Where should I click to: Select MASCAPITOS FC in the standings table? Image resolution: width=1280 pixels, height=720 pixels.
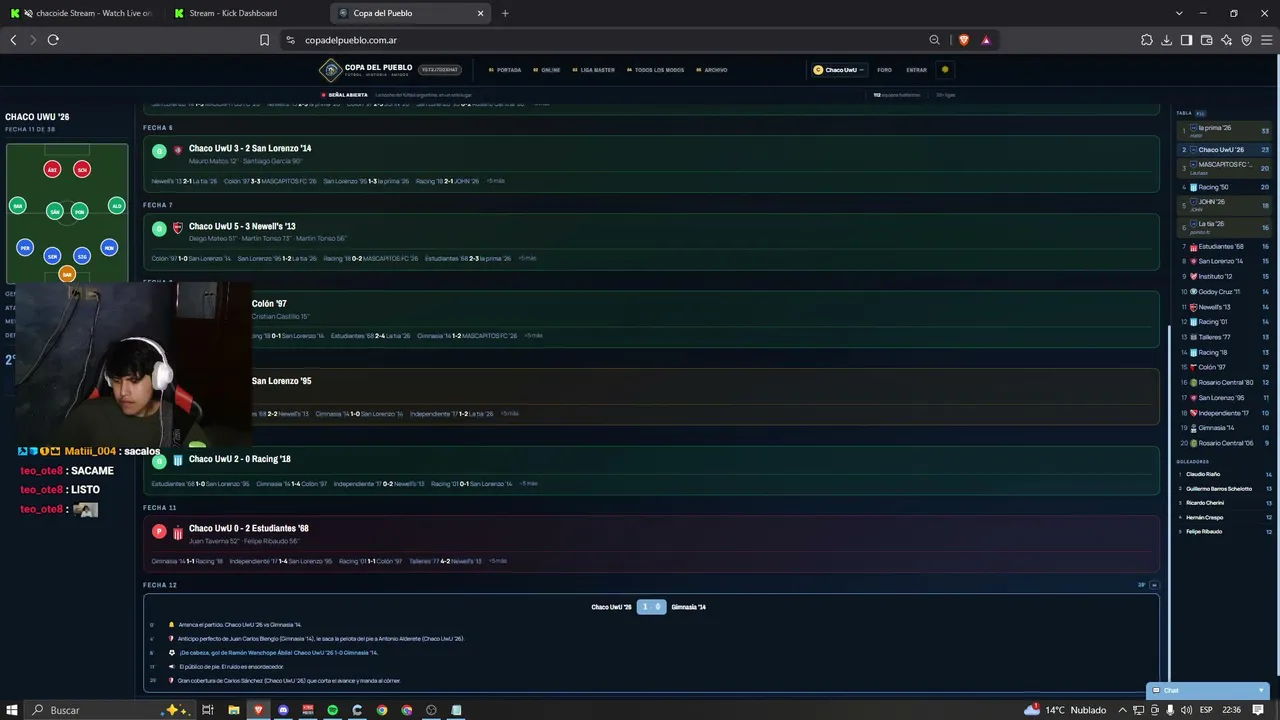coord(1225,167)
